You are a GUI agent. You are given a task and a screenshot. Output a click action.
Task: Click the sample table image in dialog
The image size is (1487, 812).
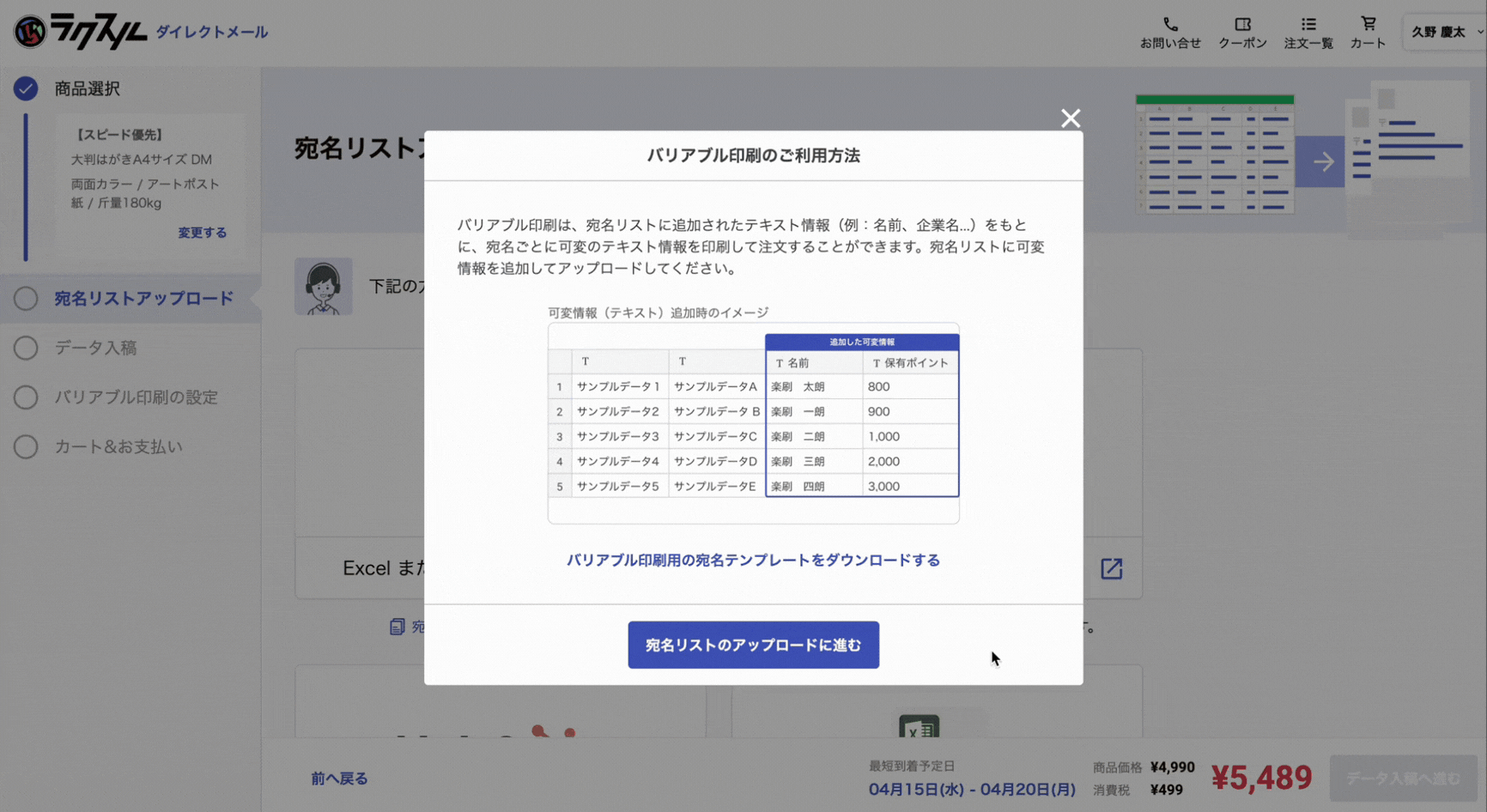753,423
